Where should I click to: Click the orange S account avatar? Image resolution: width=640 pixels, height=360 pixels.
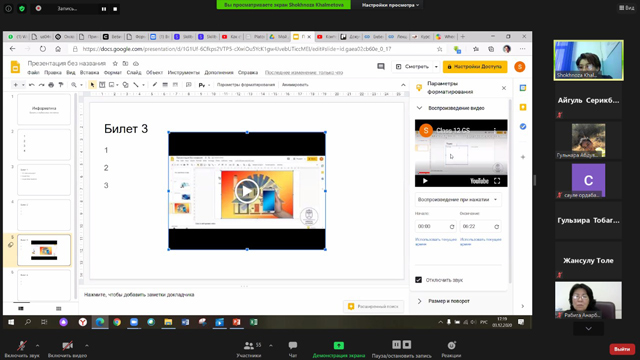[520, 67]
